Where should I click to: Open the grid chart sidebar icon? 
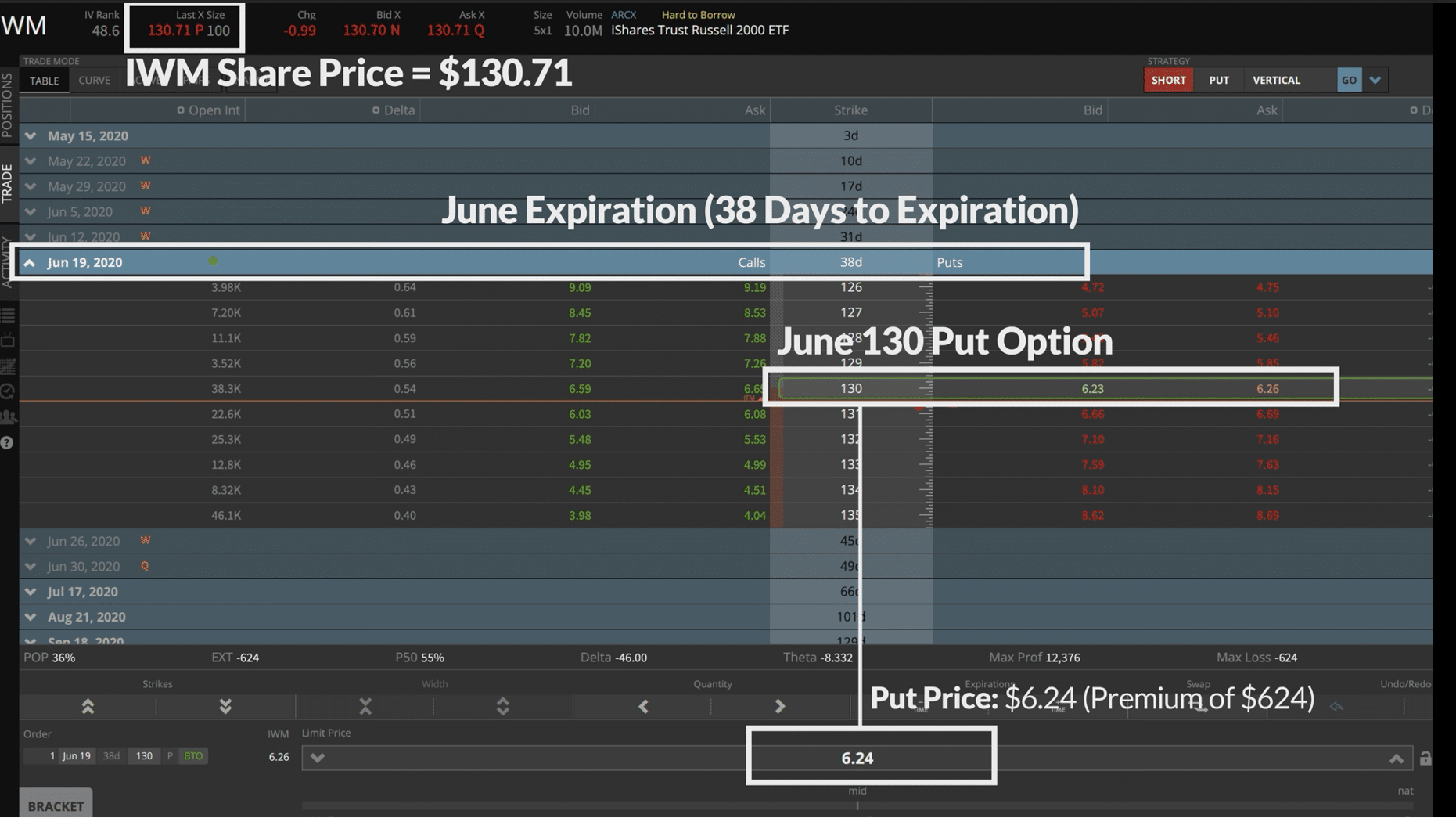point(8,366)
